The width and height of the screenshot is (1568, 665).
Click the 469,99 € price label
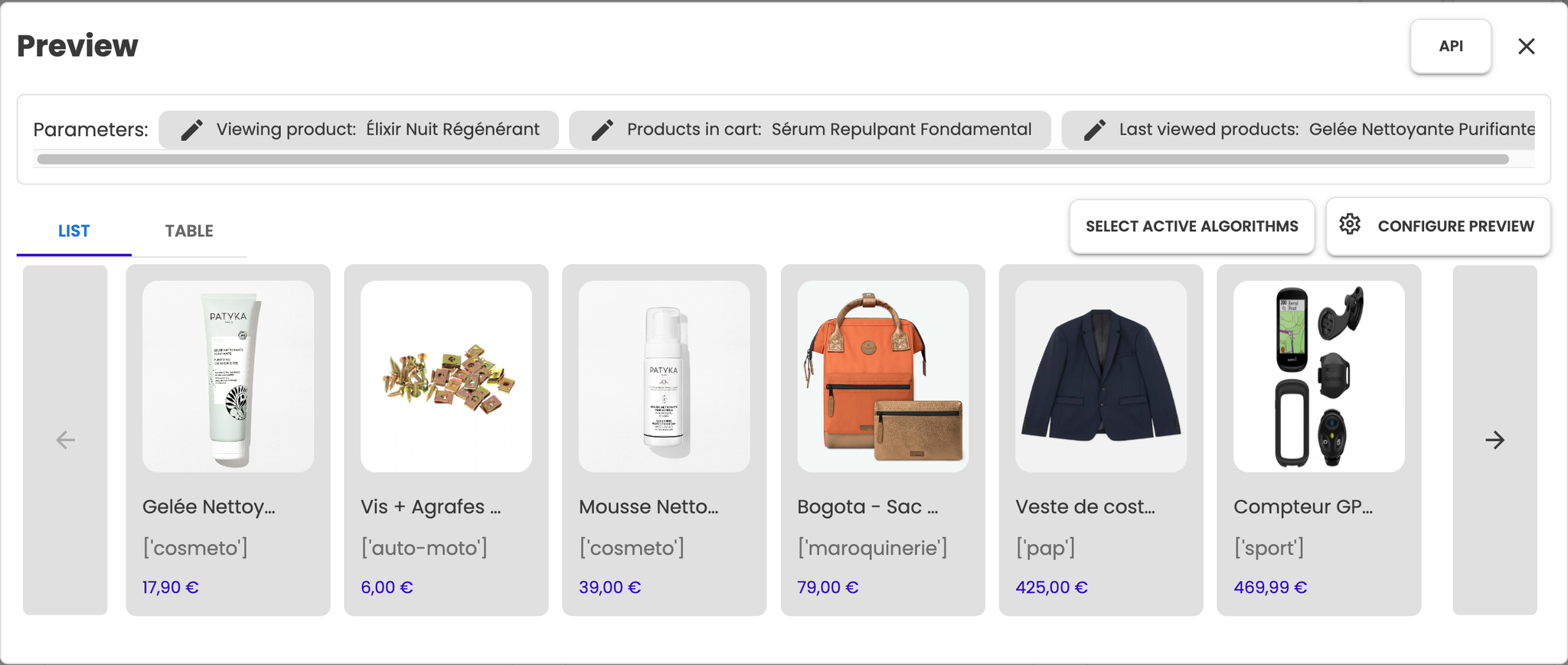[x=1270, y=588]
